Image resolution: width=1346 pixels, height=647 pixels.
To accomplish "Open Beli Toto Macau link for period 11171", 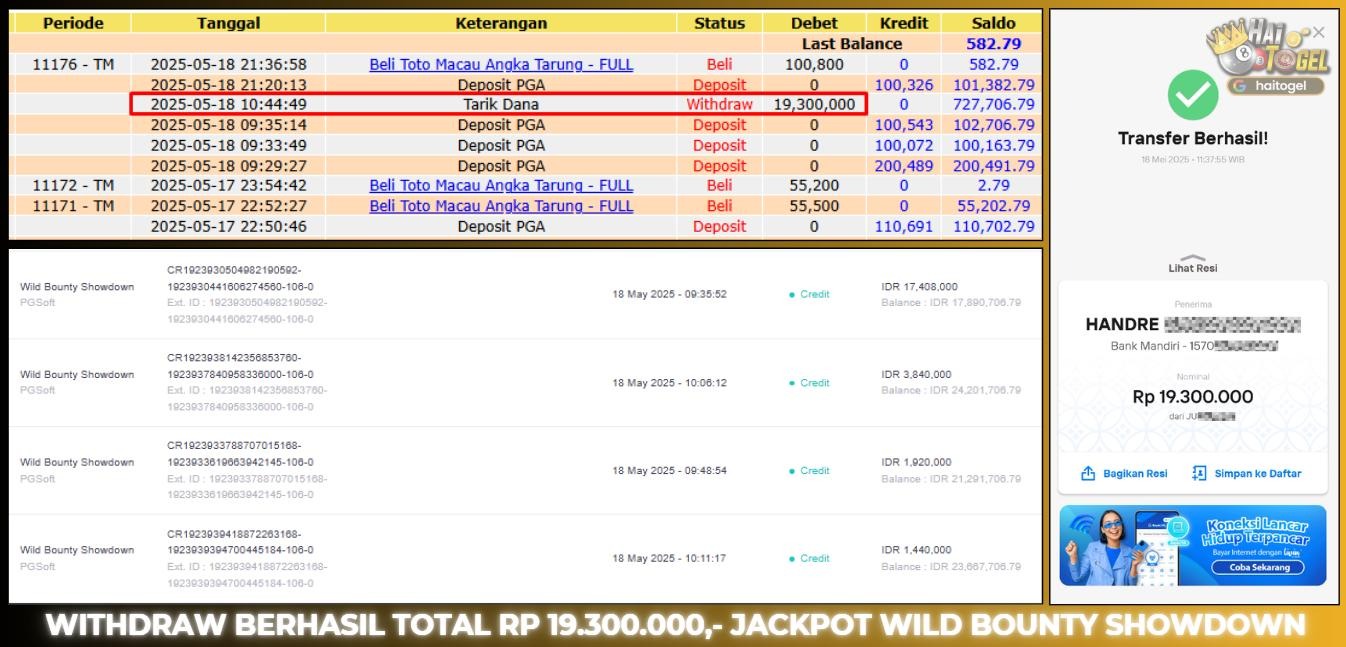I will pyautogui.click(x=501, y=206).
